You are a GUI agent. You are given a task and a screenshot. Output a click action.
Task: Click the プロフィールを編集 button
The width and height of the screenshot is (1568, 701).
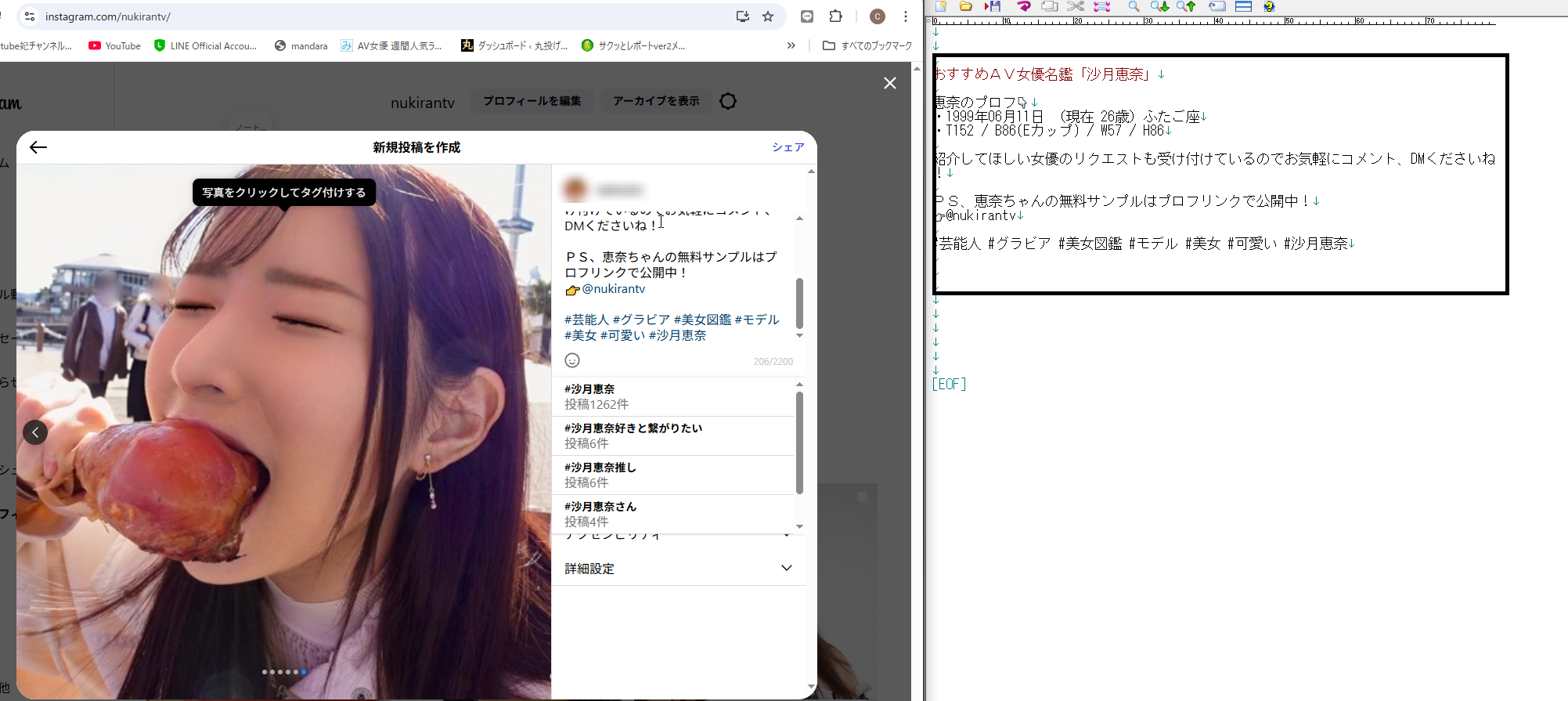(x=532, y=101)
